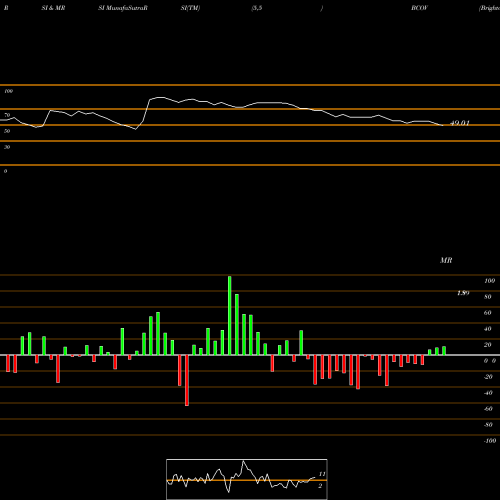This screenshot has height=500, width=500.
Task: Click the MR axis label -100
Action: [x=490, y=441]
